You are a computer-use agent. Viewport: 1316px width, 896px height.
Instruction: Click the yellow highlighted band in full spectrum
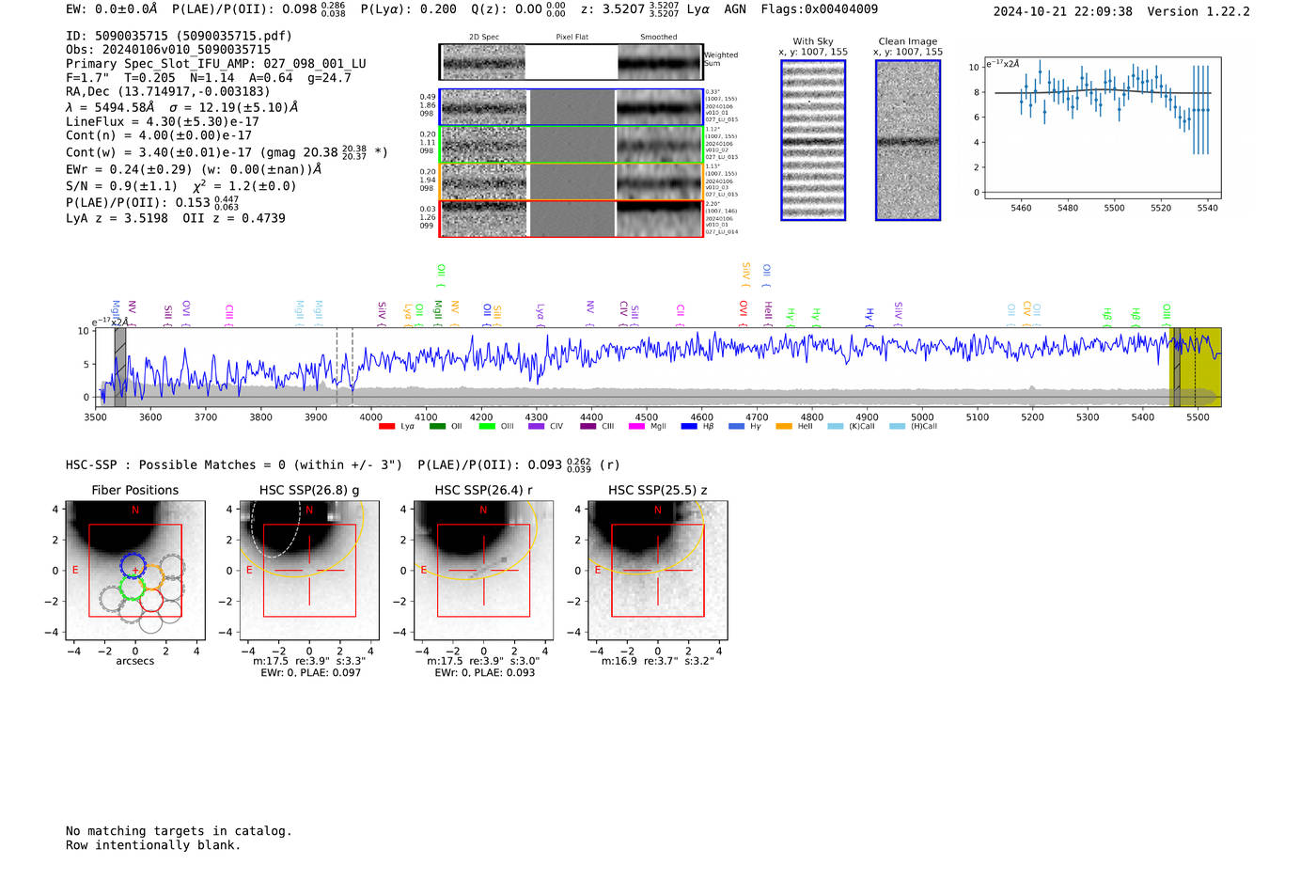point(1195,367)
